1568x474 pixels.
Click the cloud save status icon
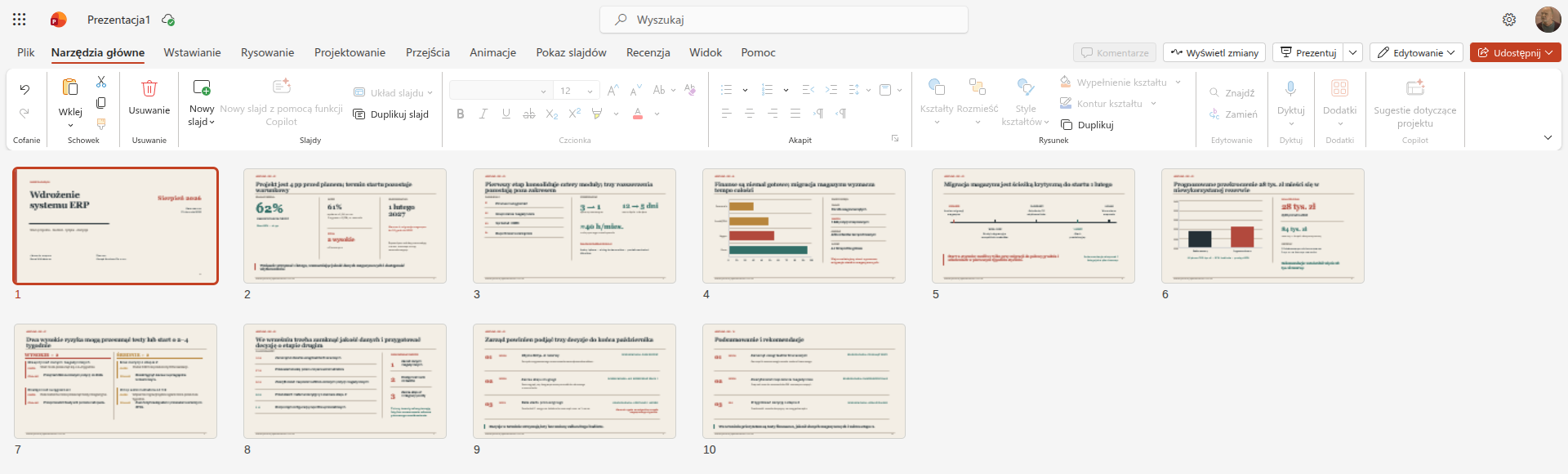pos(168,20)
